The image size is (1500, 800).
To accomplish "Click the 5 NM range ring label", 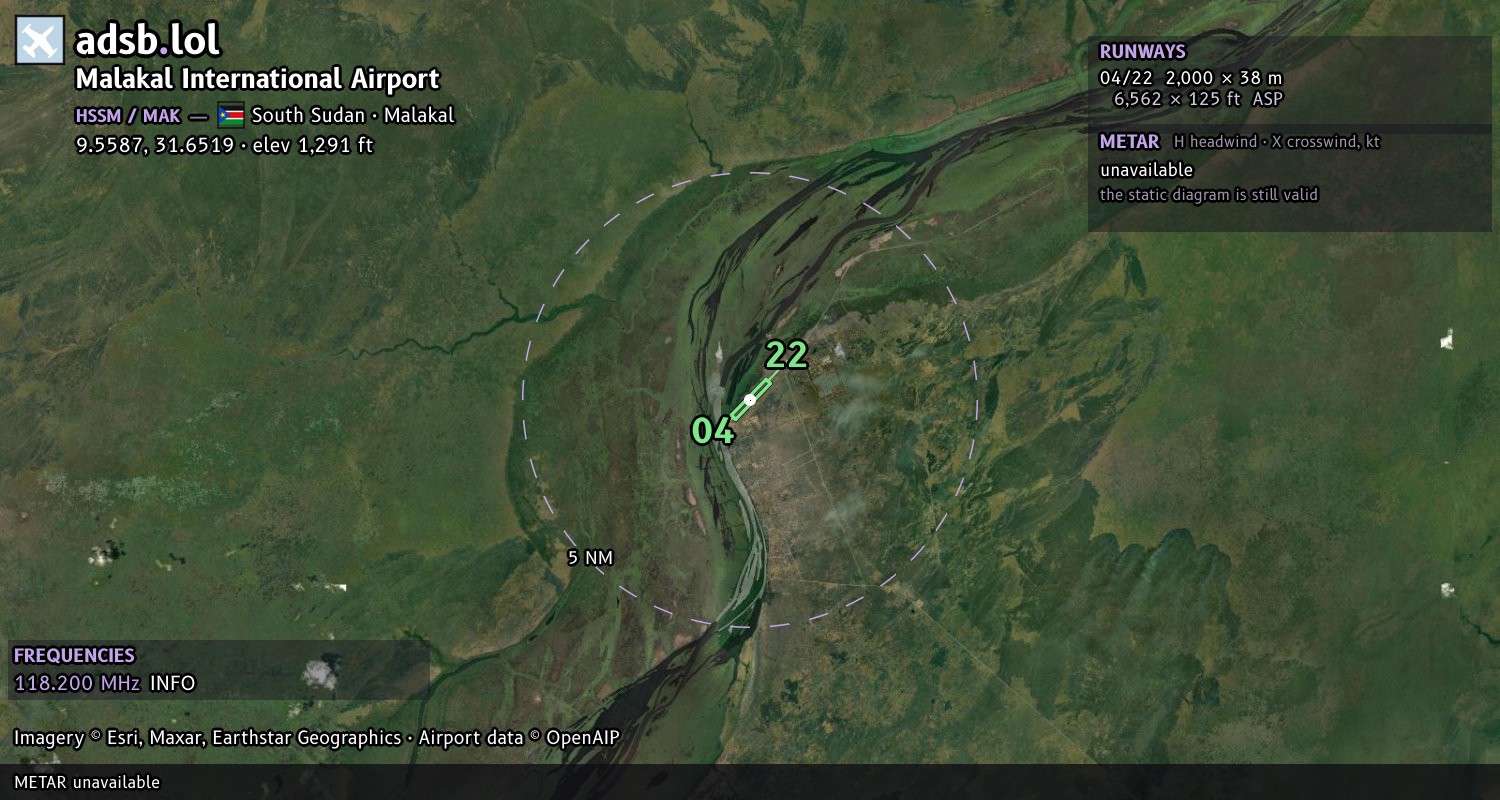I will (x=590, y=558).
